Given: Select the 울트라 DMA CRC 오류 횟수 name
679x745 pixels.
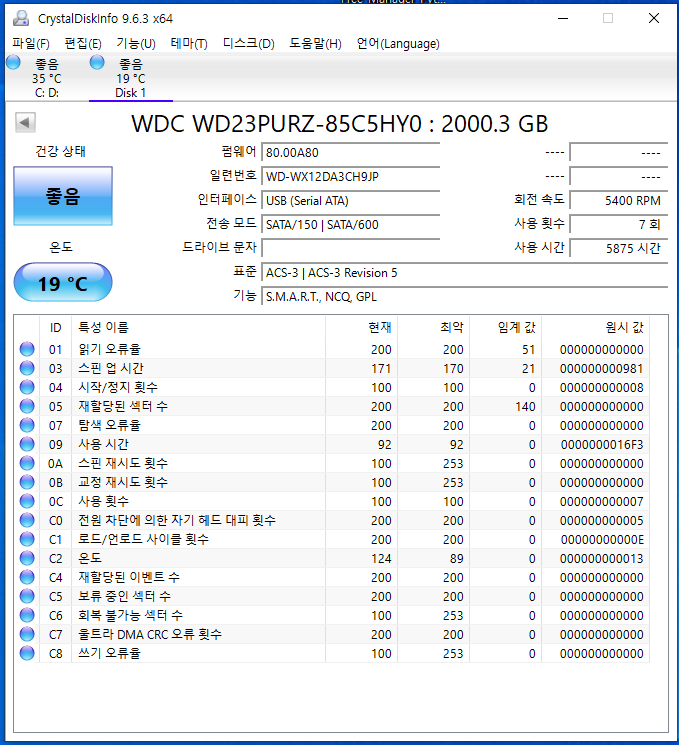Looking at the screenshot, I should pos(150,634).
